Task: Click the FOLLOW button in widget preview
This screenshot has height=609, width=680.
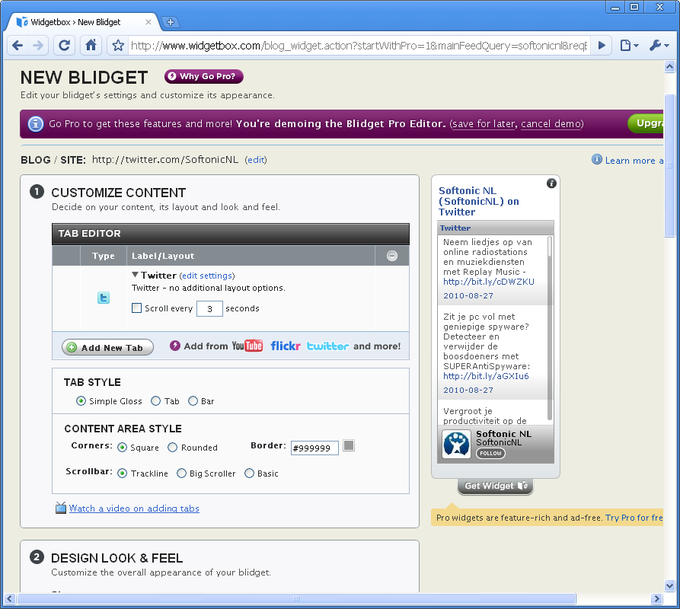Action: pyautogui.click(x=490, y=453)
